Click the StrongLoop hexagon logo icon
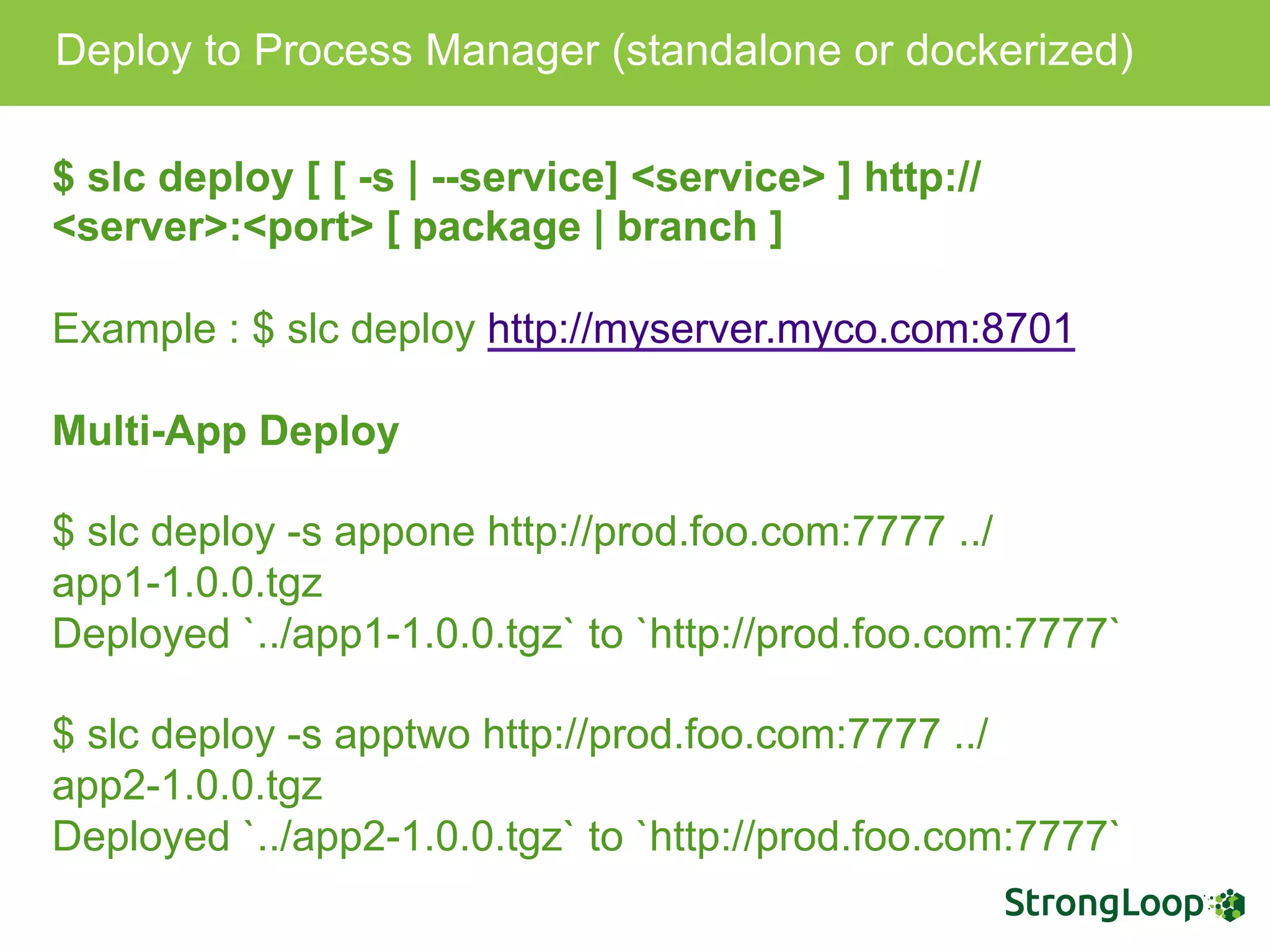The image size is (1270, 952). click(1227, 906)
